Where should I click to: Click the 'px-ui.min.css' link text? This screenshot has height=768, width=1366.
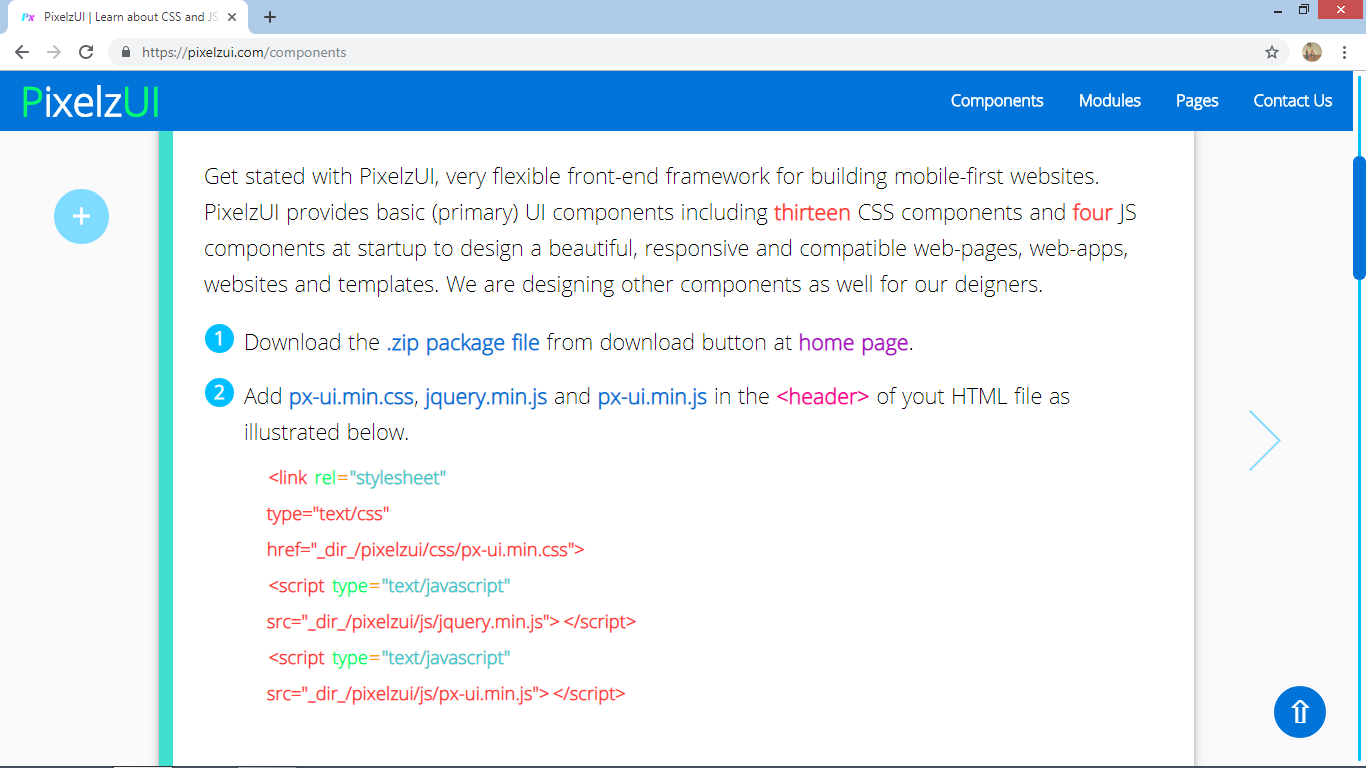point(351,396)
